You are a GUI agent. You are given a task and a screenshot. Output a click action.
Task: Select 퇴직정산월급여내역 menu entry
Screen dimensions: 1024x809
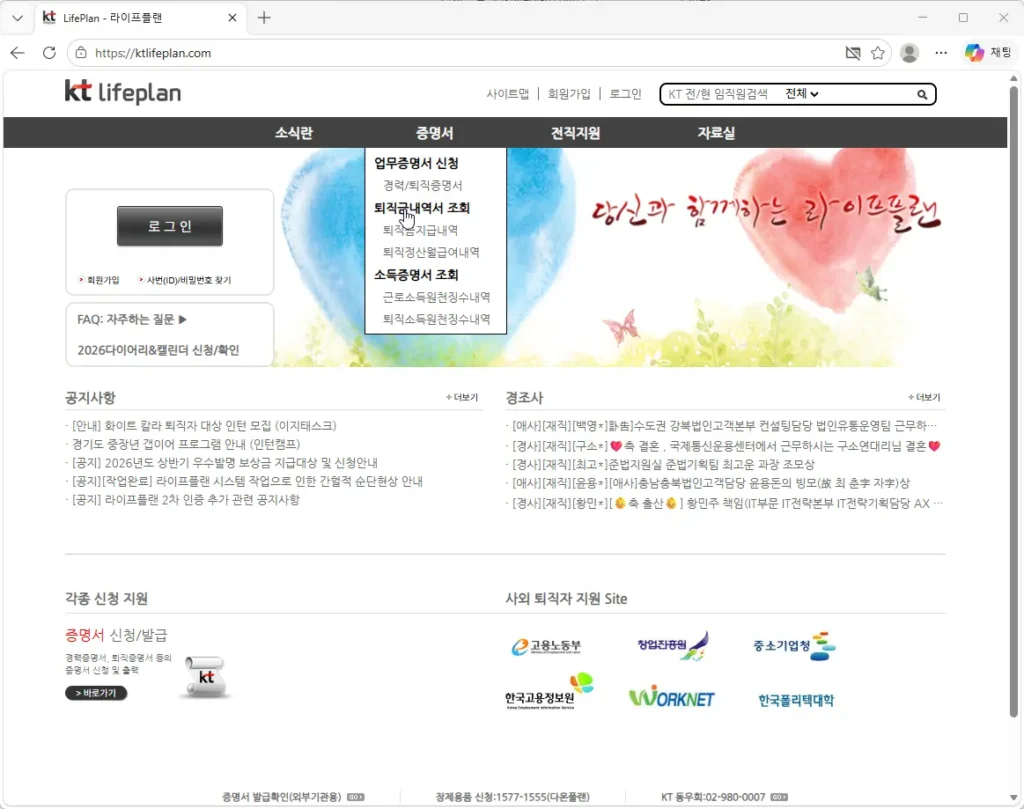pos(431,252)
